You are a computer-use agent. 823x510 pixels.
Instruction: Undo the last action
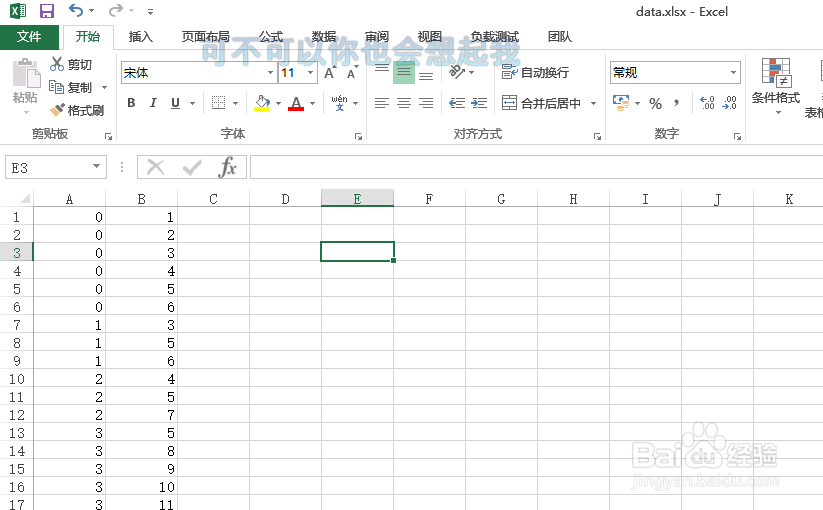[x=76, y=10]
